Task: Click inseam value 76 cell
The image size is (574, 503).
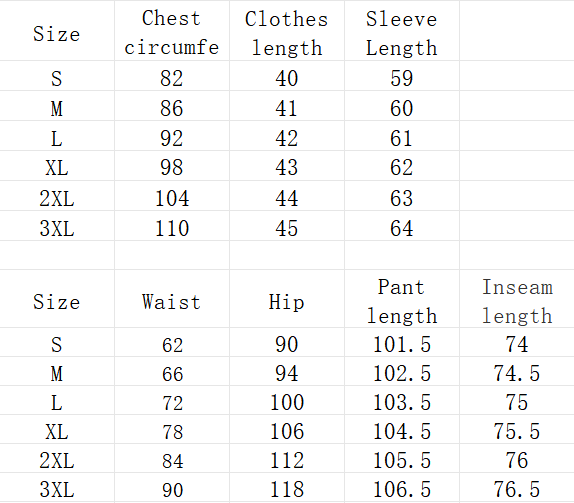Action: click(517, 458)
